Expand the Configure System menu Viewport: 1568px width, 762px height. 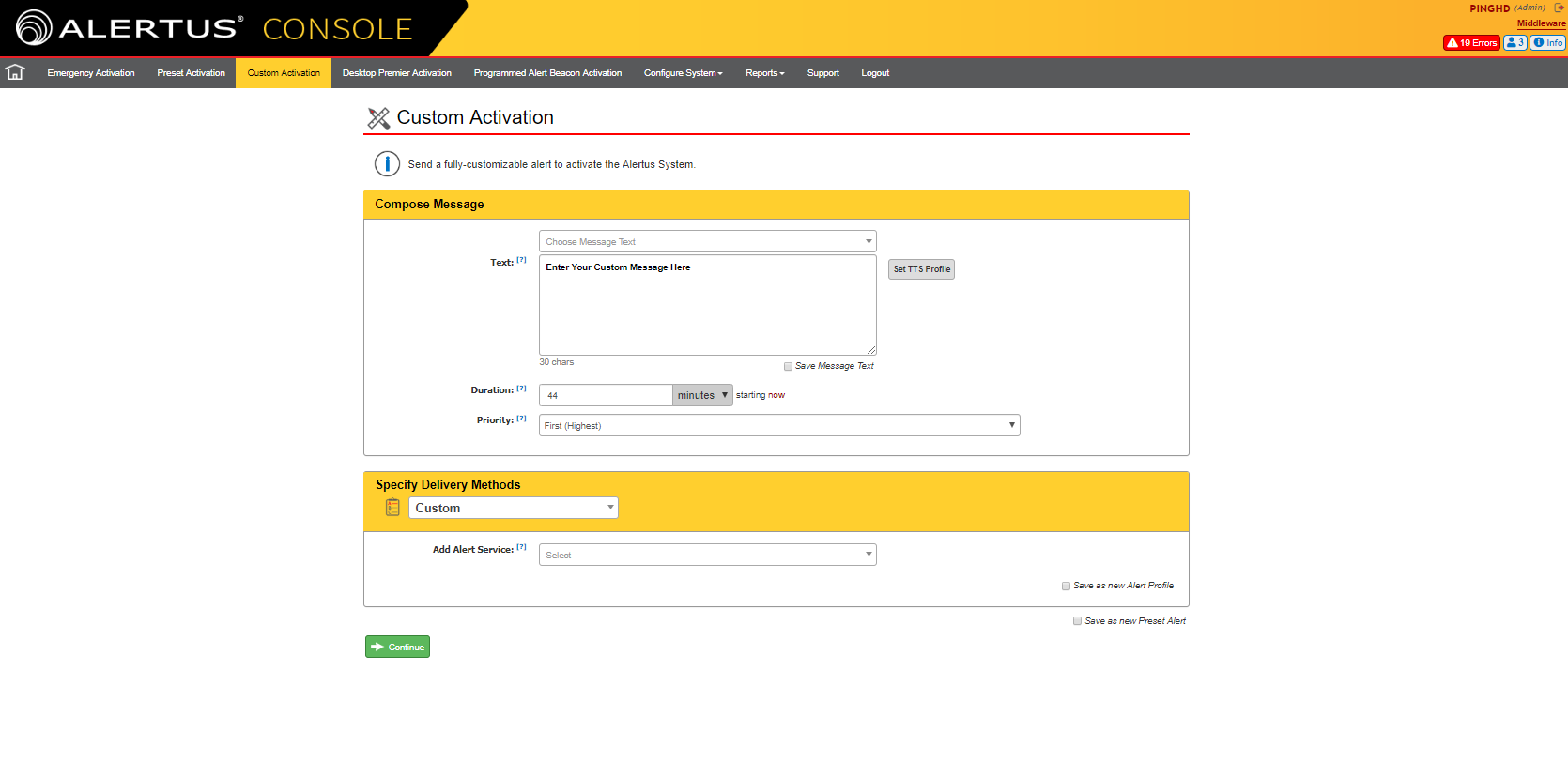683,72
